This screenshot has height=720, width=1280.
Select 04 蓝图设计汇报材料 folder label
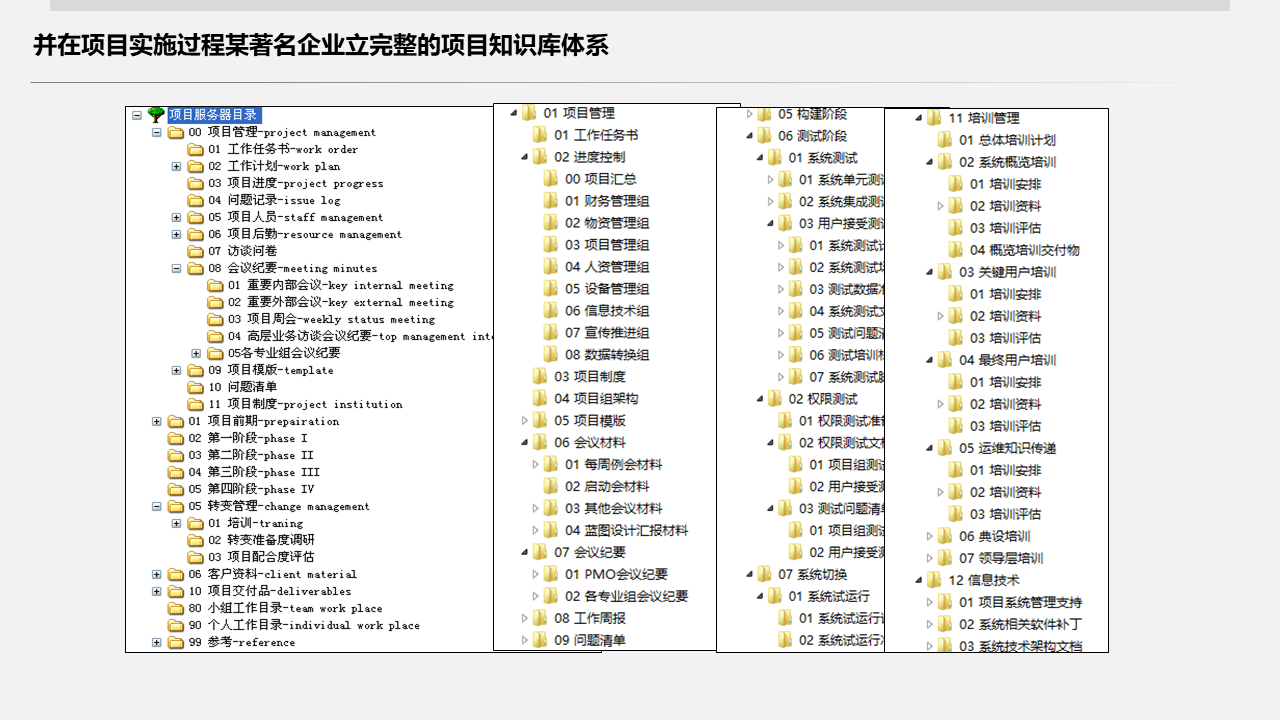tap(626, 530)
